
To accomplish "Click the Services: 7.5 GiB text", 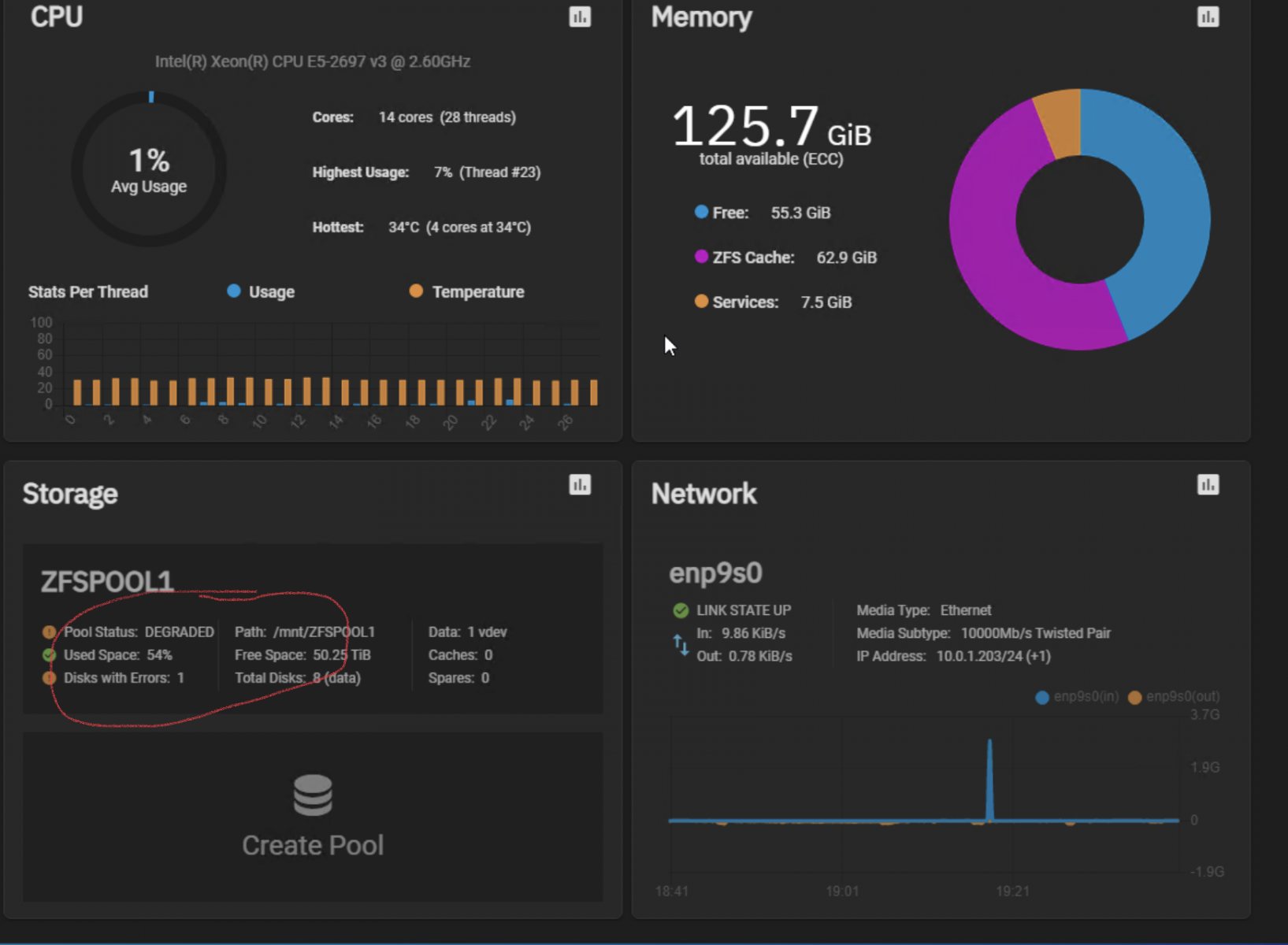I will 781,302.
